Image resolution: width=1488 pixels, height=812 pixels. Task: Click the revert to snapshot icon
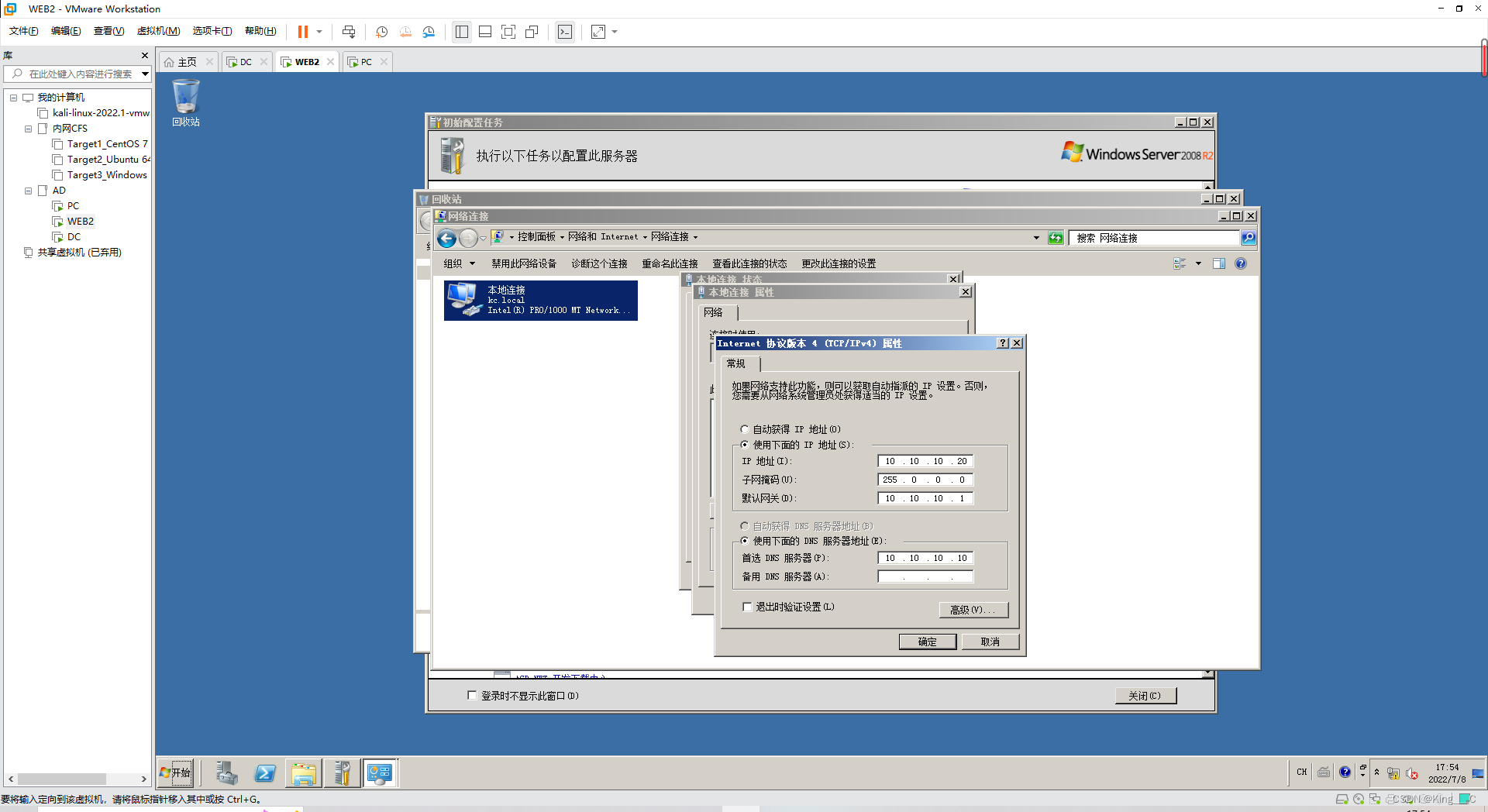(405, 32)
